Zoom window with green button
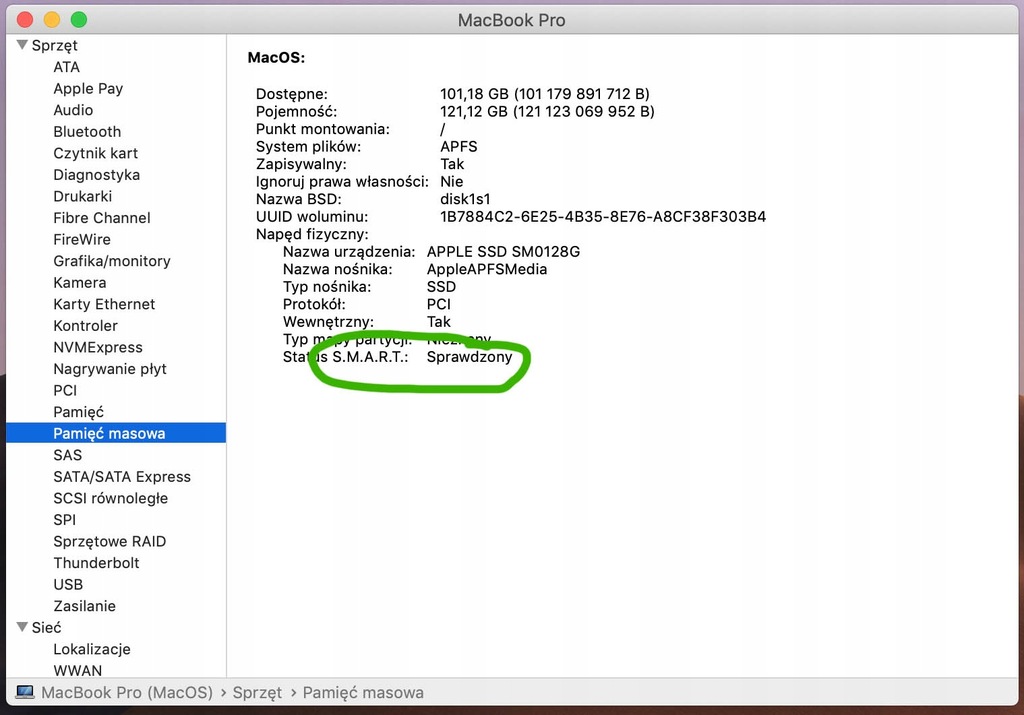This screenshot has height=715, width=1024. click(x=79, y=20)
